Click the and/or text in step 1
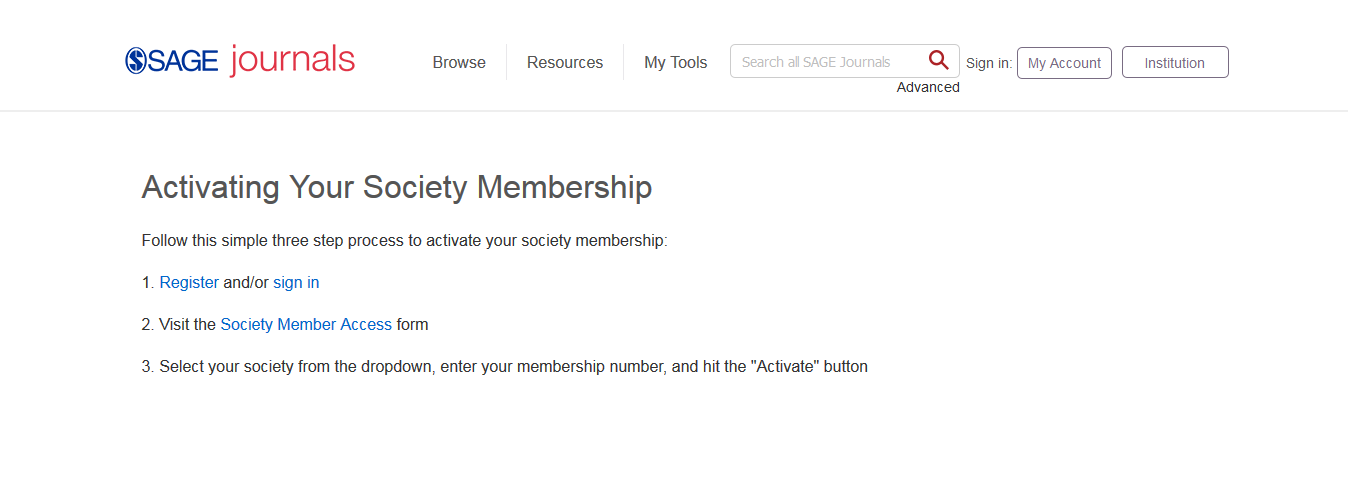Screen dimensions: 1348x478 (x=246, y=283)
